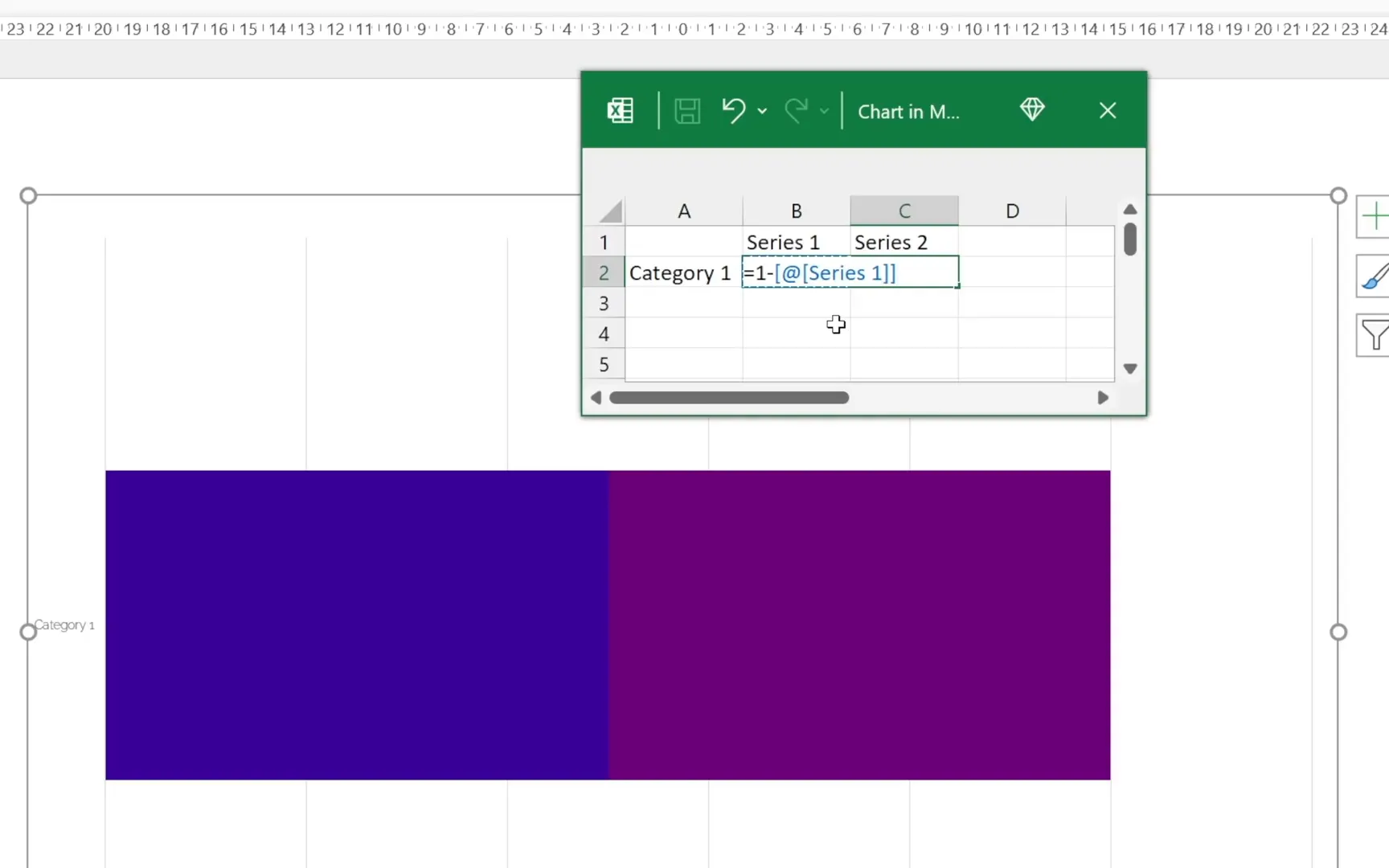1389x868 pixels.
Task: Click the horizontal ruler at the top
Action: pos(694,29)
